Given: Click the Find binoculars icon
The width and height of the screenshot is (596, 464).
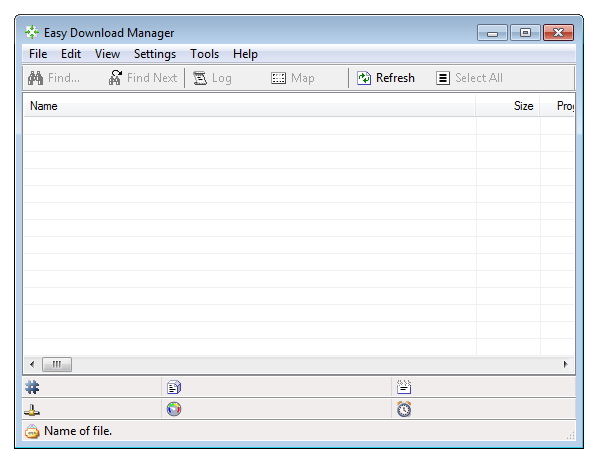Looking at the screenshot, I should [x=35, y=78].
